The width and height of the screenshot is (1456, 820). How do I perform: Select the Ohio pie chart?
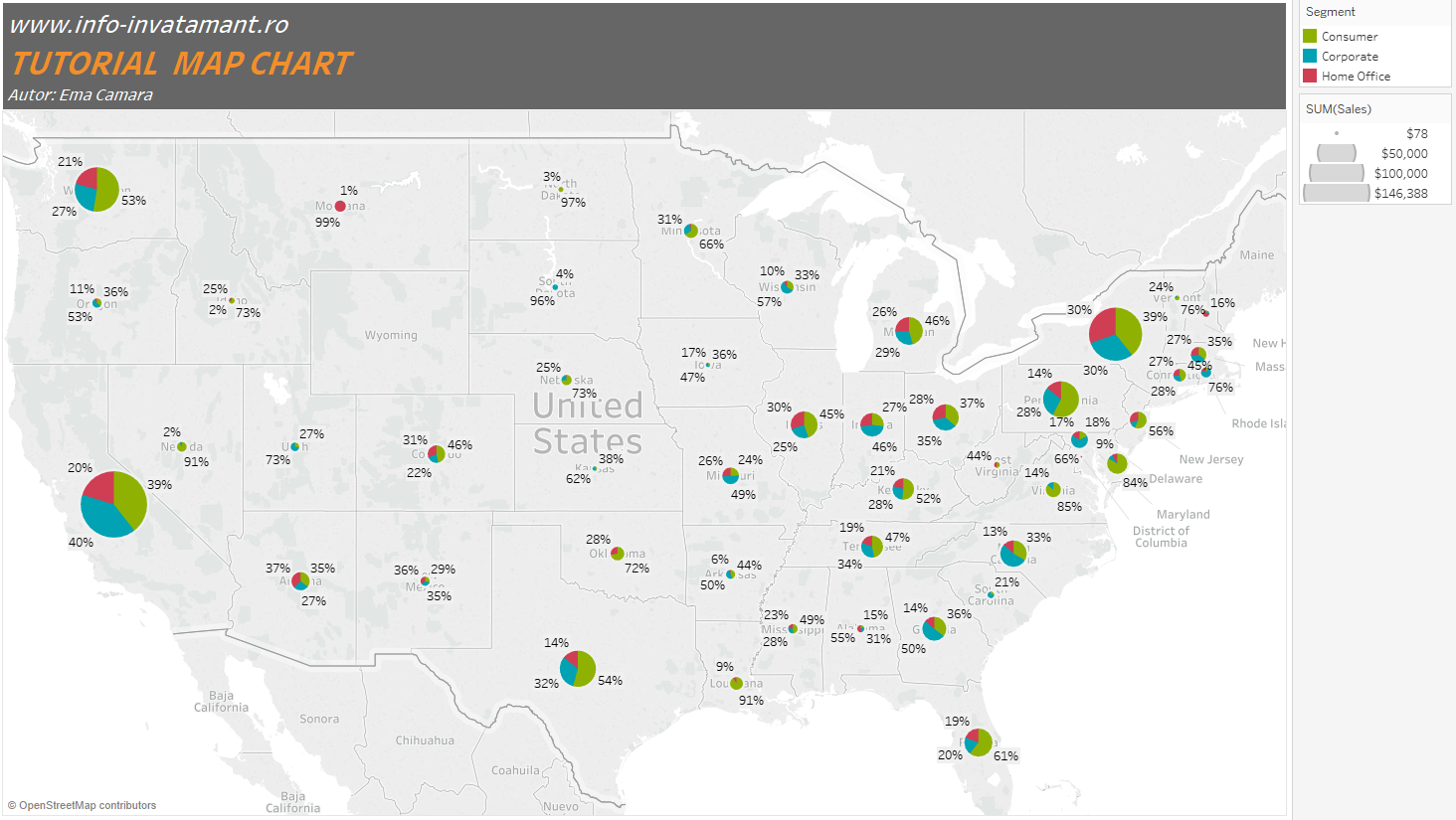(946, 417)
